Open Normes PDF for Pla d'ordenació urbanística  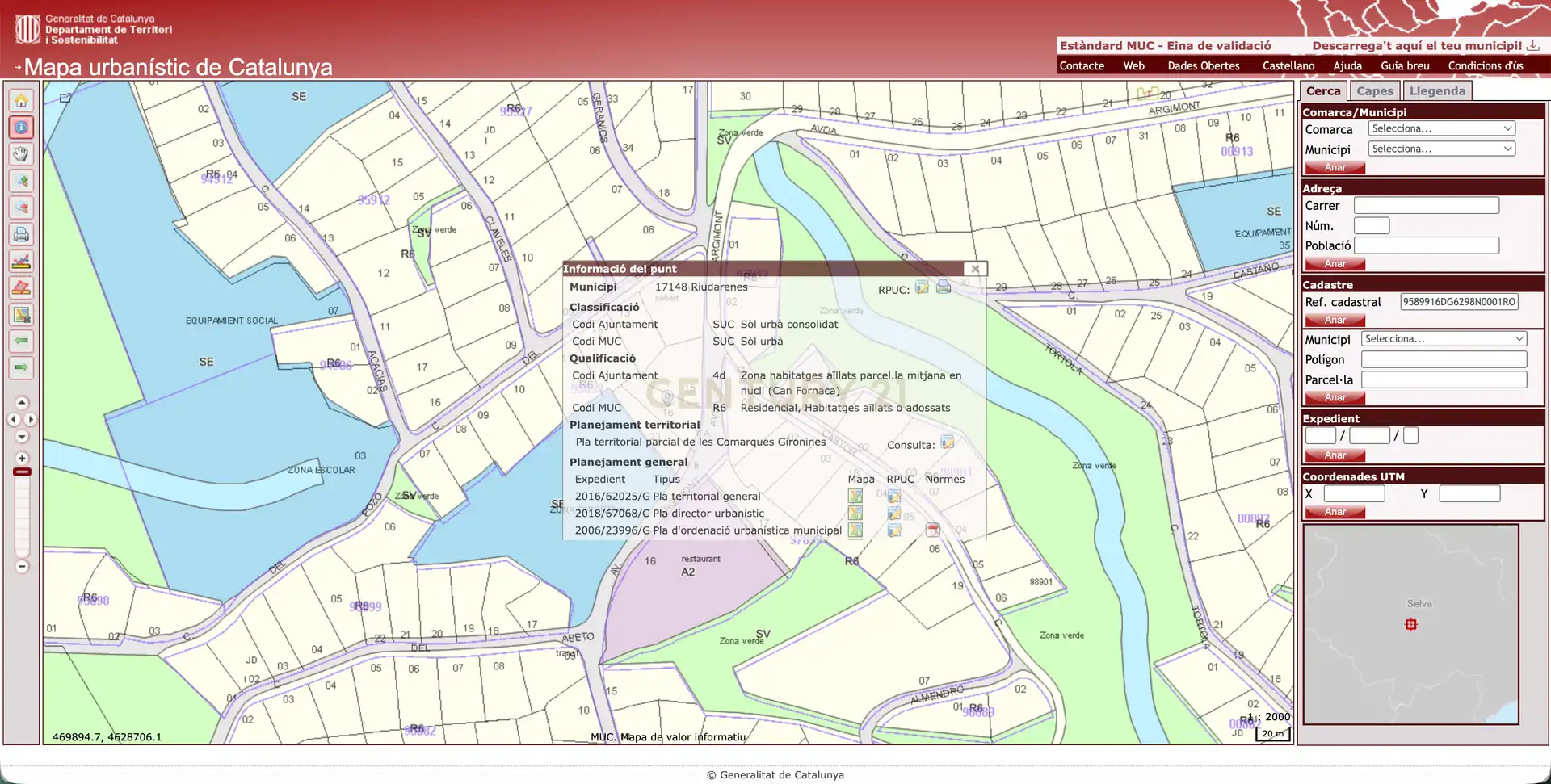point(933,530)
